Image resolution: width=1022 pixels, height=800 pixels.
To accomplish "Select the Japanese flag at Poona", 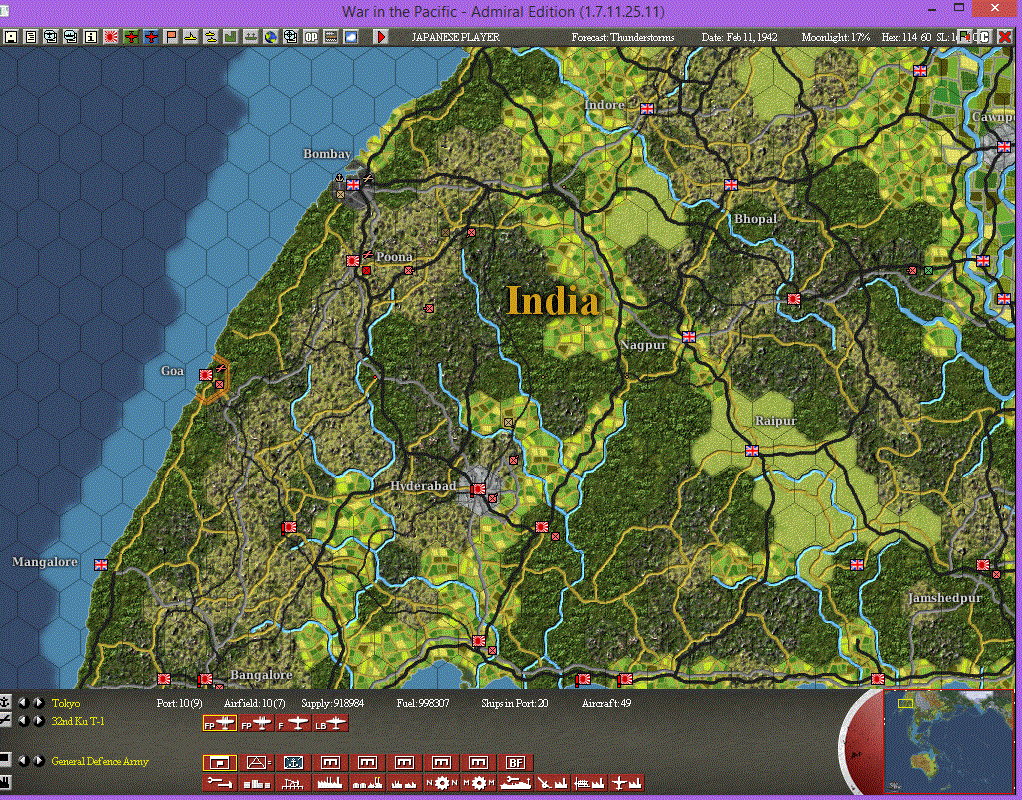I will [x=353, y=261].
